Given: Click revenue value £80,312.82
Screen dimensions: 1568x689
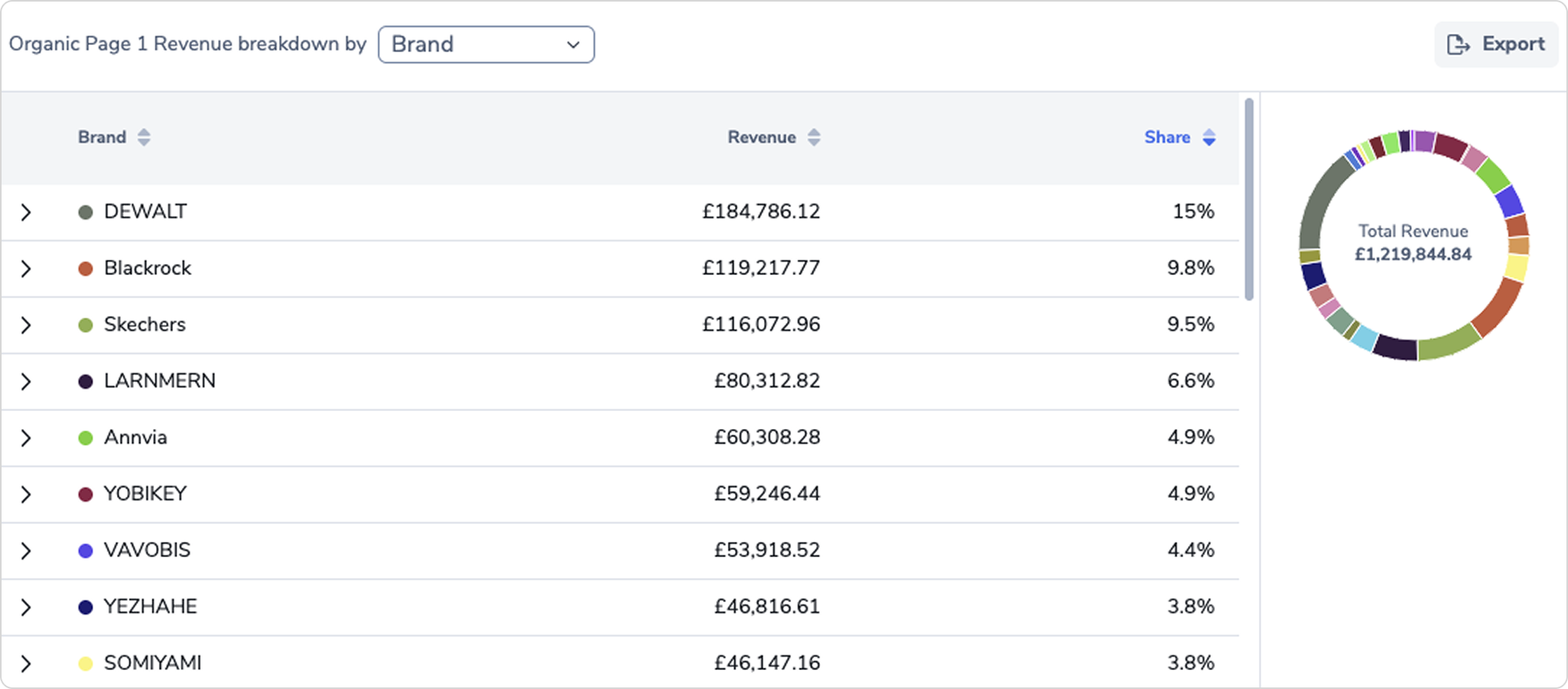Looking at the screenshot, I should pos(767,381).
